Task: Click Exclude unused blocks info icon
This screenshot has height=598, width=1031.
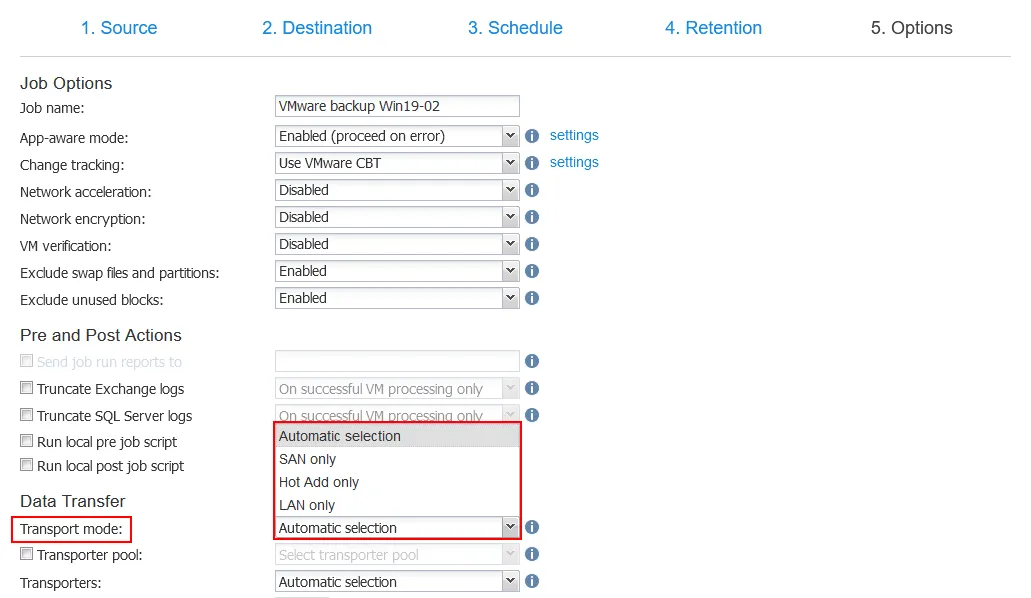Action: coord(532,298)
